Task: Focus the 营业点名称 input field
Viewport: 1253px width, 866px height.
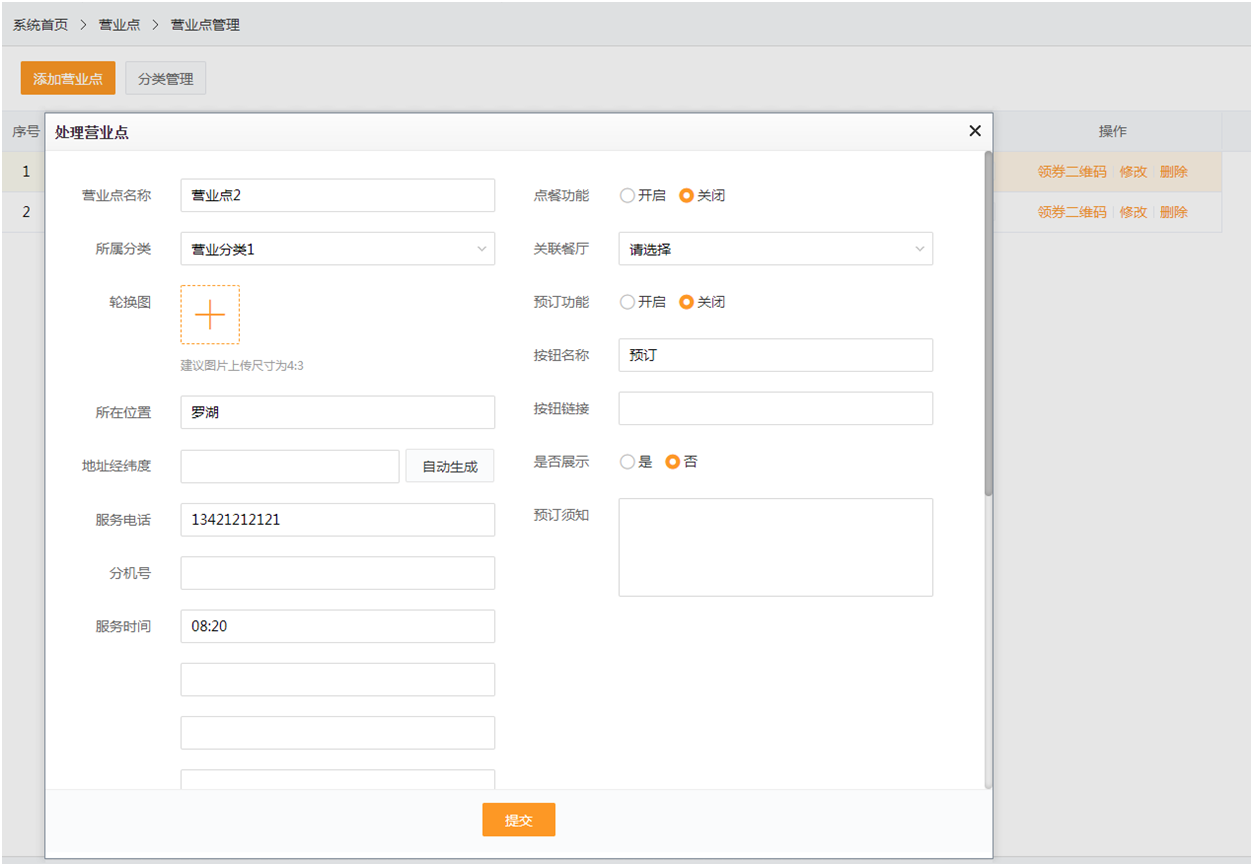Action: [337, 196]
